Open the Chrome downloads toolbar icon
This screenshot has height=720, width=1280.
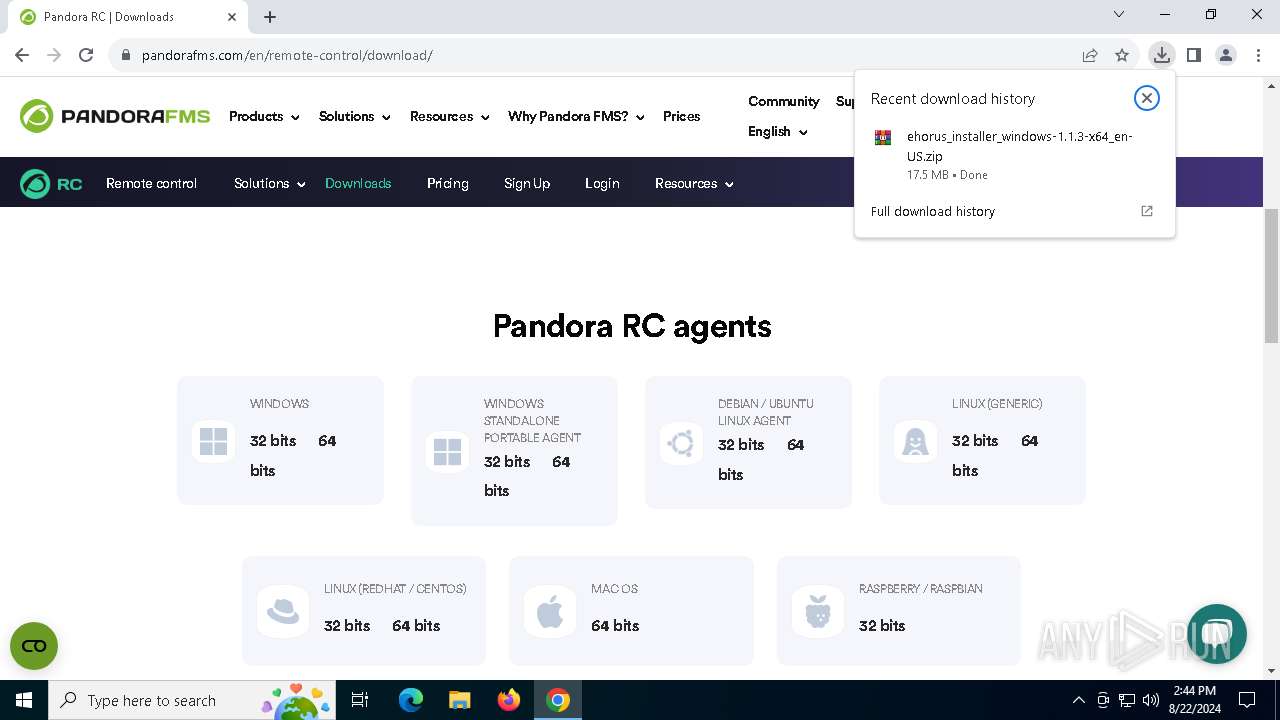1161,55
